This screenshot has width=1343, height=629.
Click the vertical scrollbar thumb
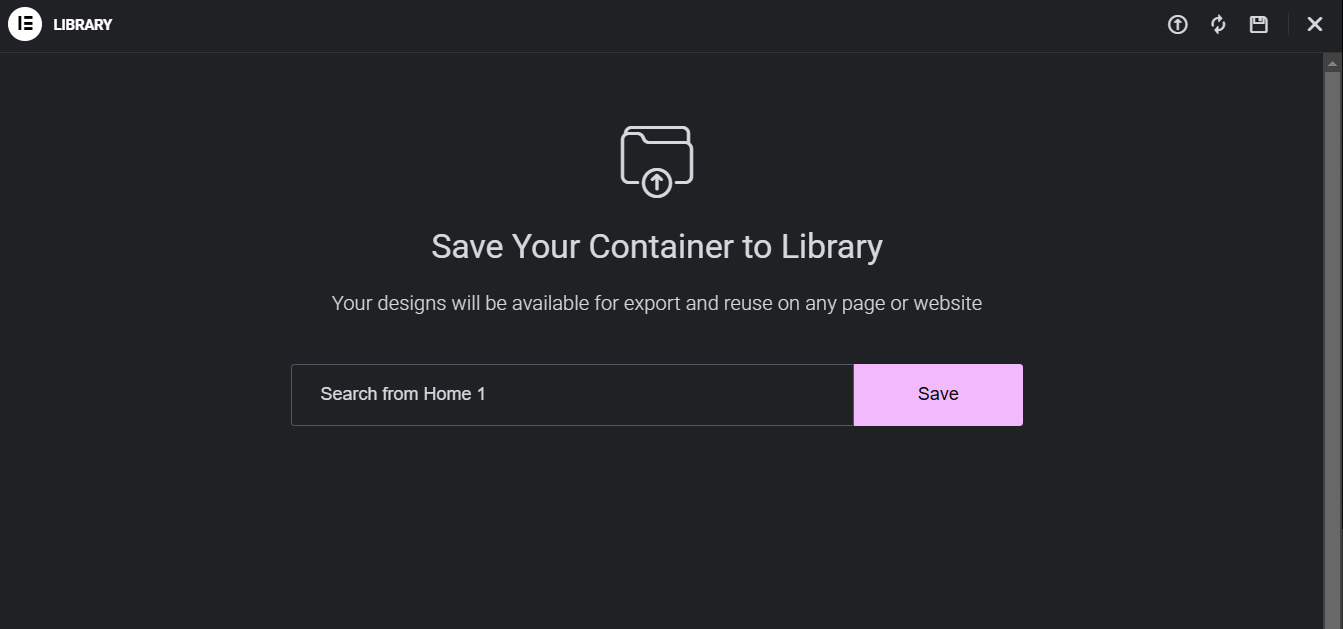coord(1332,340)
